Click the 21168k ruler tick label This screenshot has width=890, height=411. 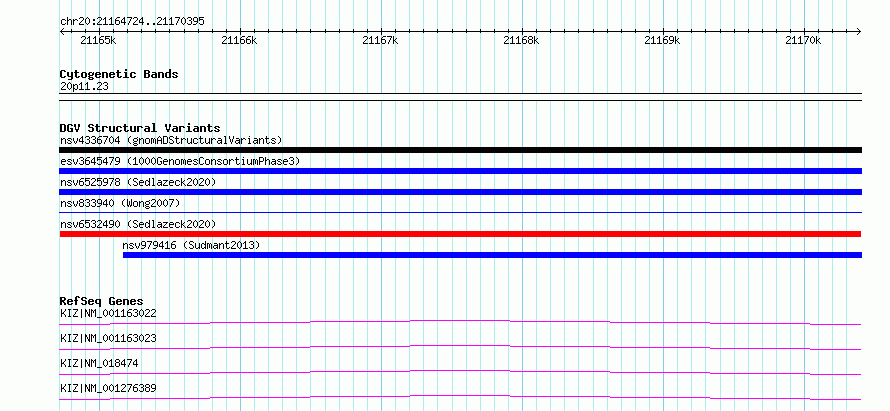coord(521,40)
